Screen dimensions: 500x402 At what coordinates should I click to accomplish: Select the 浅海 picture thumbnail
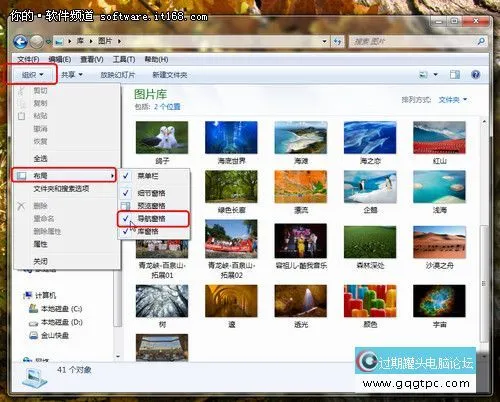click(x=439, y=187)
